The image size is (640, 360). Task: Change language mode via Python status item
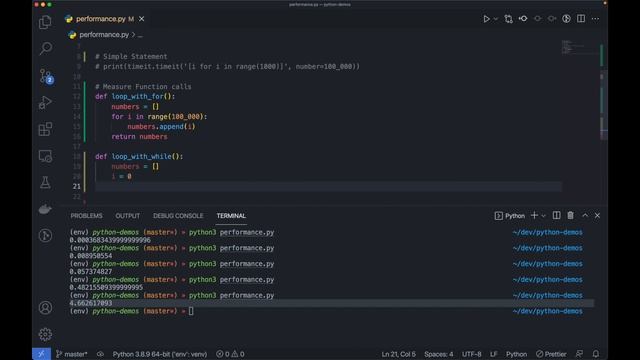[516, 354]
